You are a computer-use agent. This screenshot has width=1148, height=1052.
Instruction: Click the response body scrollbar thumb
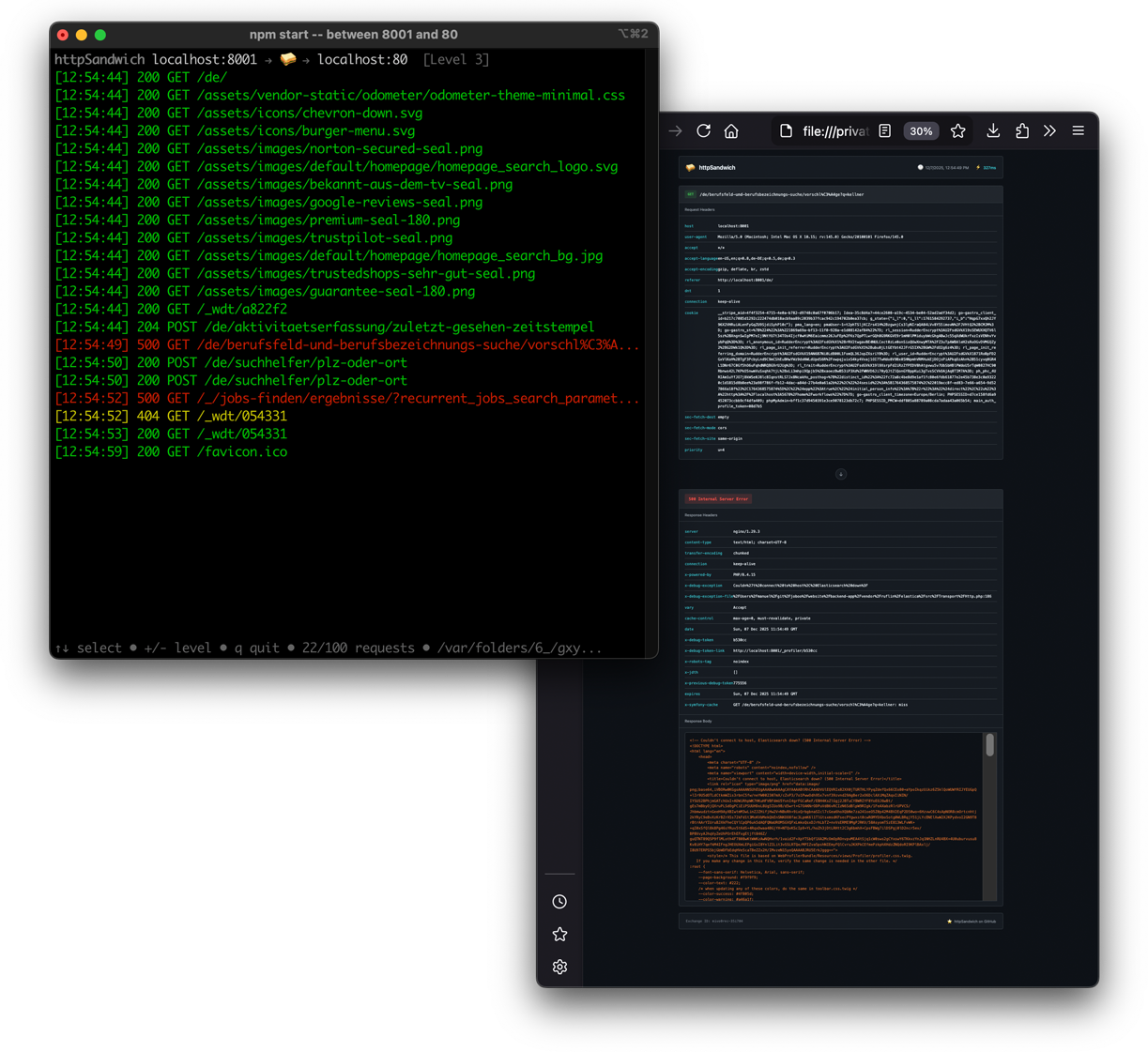989,746
